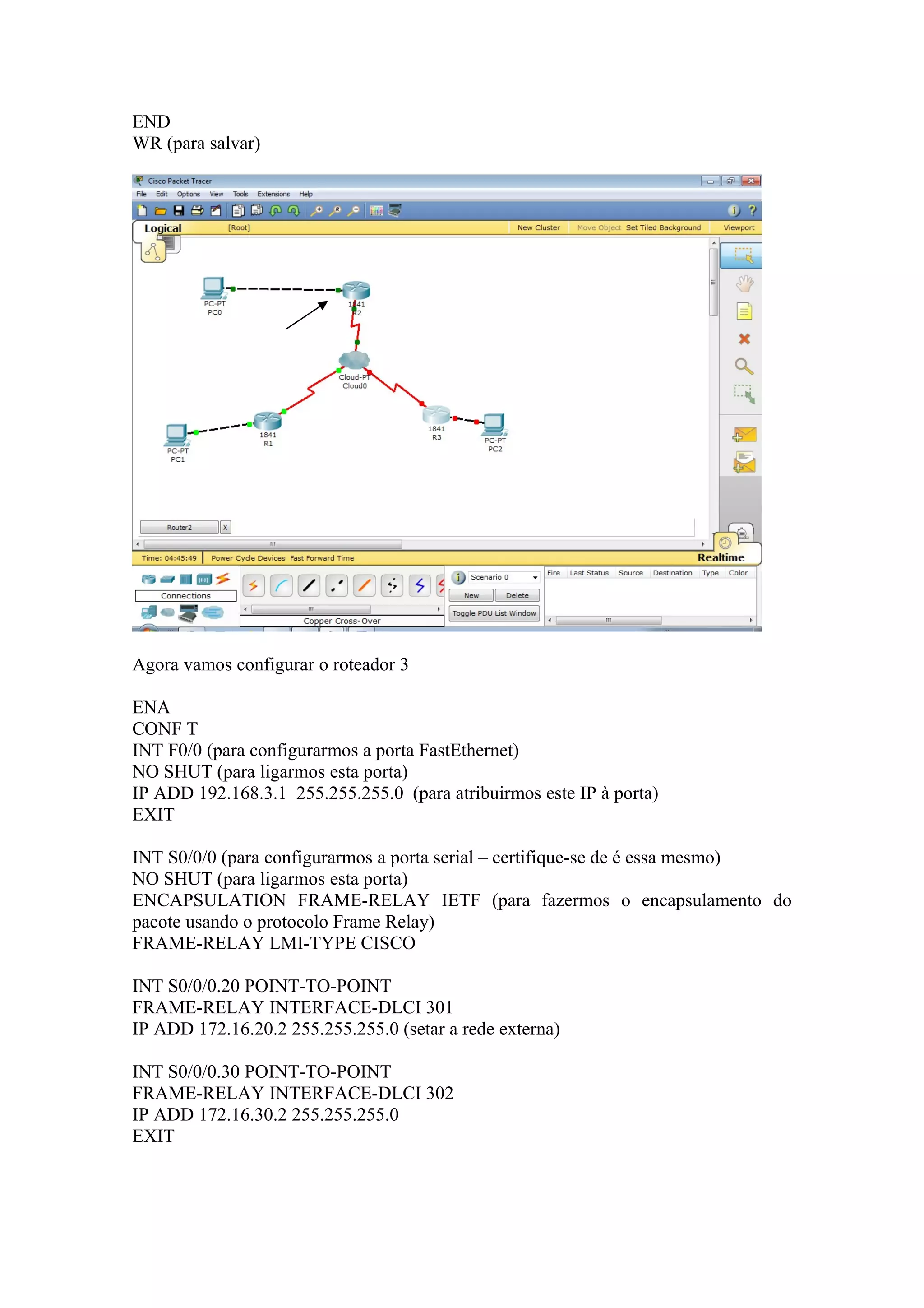Open the Extensions menu

[273, 194]
